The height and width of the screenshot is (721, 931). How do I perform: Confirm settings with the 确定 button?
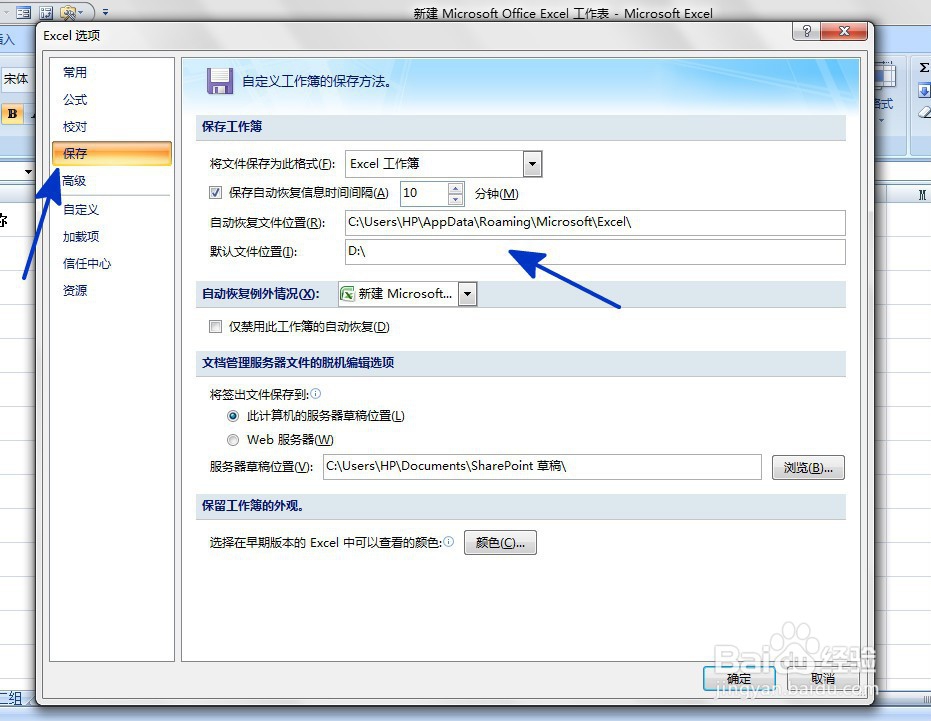click(x=739, y=678)
